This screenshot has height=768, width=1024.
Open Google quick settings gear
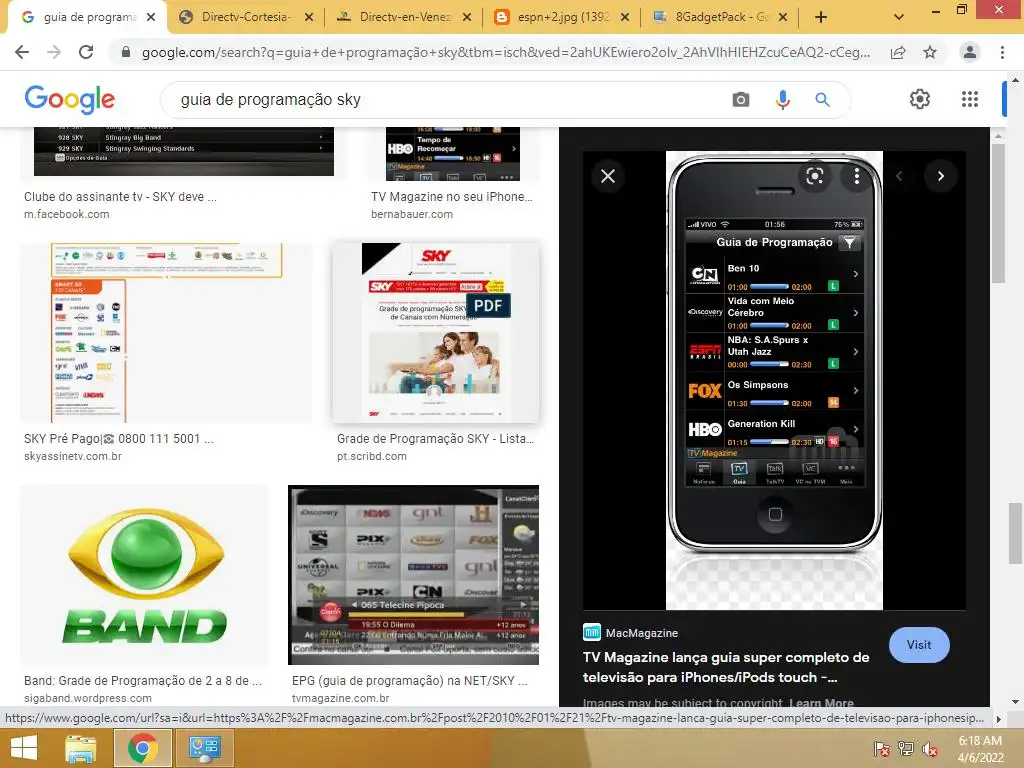(920, 99)
